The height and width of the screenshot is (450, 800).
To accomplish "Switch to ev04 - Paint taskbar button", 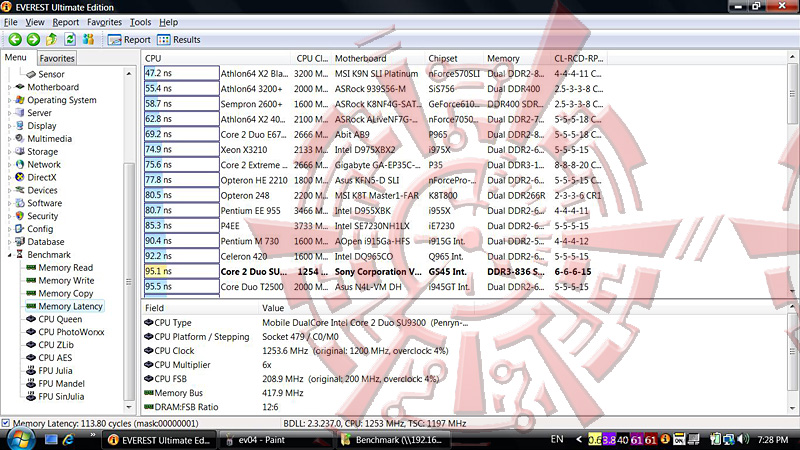I will click(x=275, y=440).
